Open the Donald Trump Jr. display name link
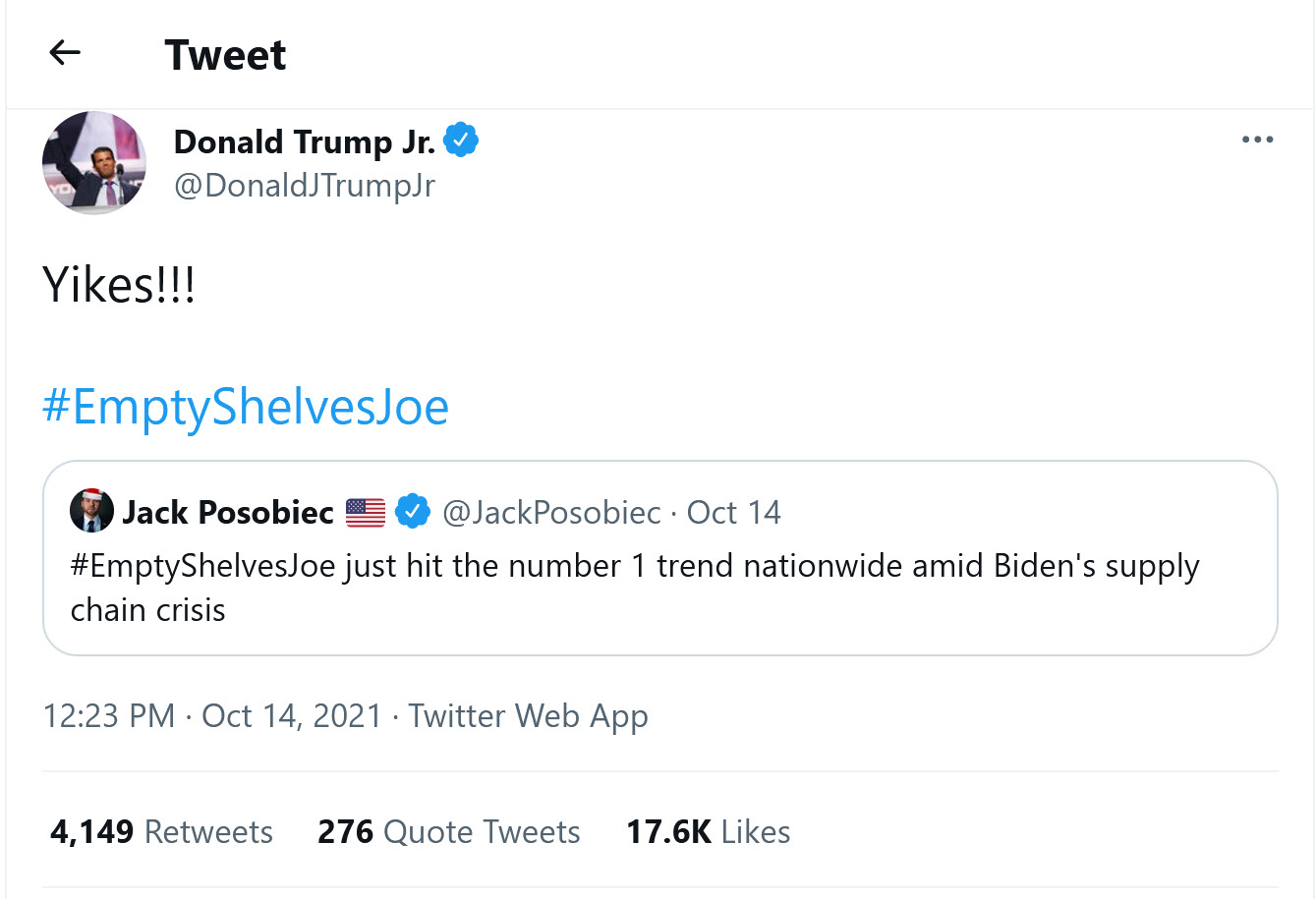 pyautogui.click(x=304, y=141)
